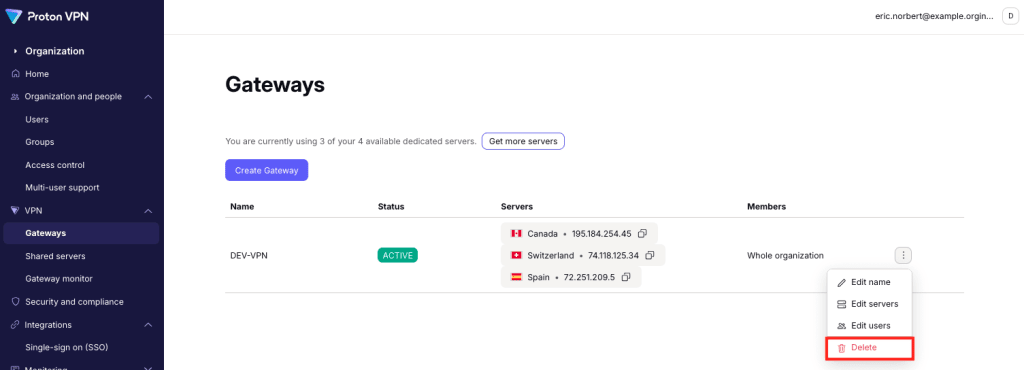The height and width of the screenshot is (370, 1024).
Task: Collapse the Organization and people section
Action: tap(148, 97)
